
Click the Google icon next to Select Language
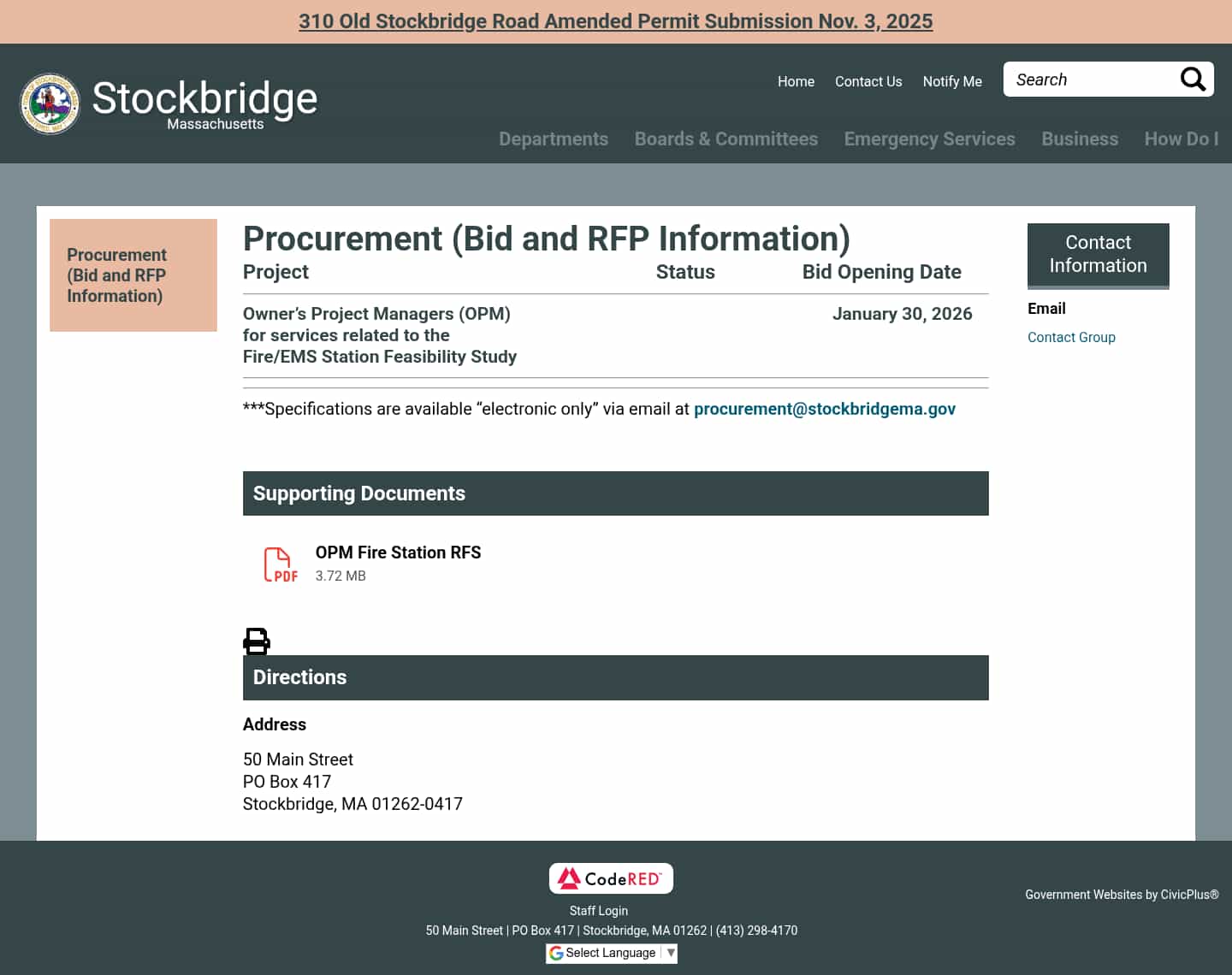pyautogui.click(x=557, y=952)
